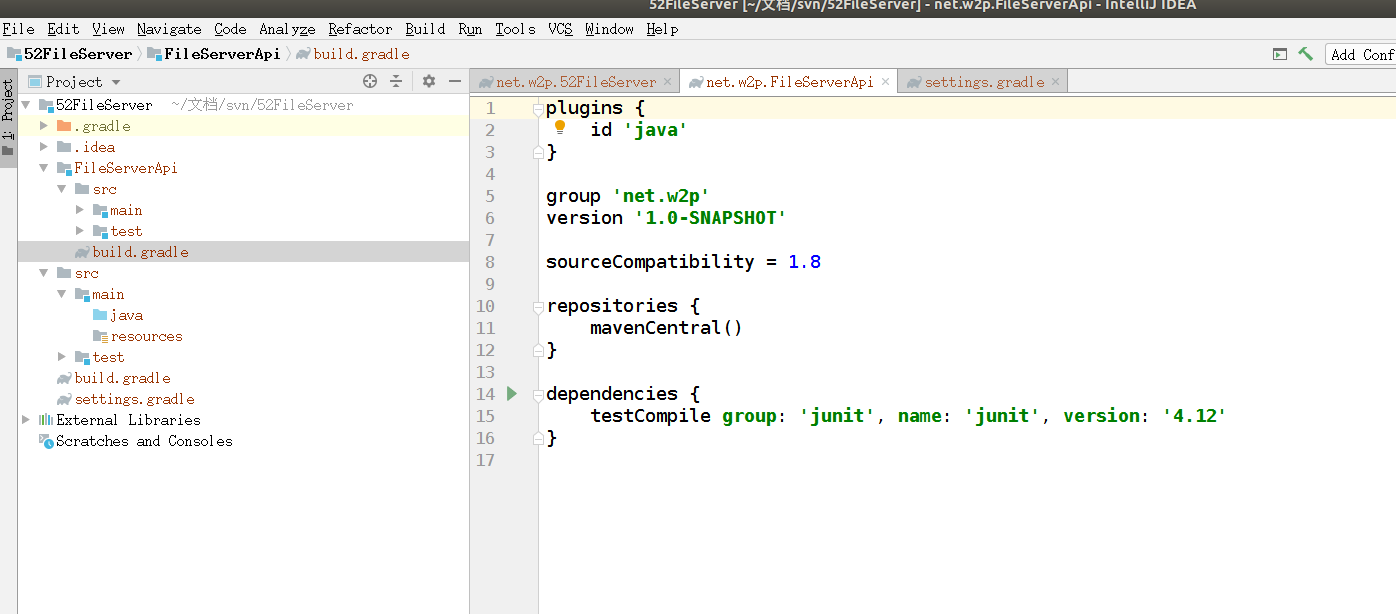Click the run-window icon left of the hammer

click(x=1279, y=54)
